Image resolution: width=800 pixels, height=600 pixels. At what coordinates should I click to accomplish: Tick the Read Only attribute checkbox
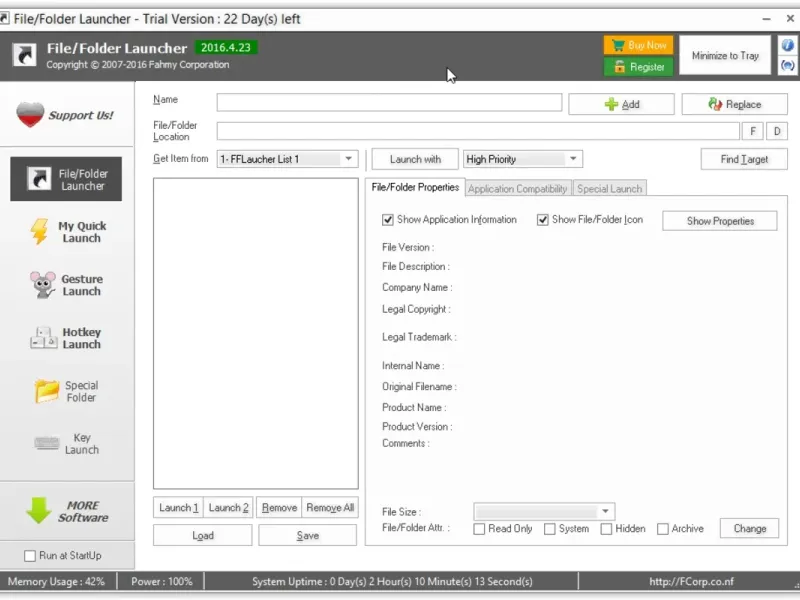pos(479,529)
